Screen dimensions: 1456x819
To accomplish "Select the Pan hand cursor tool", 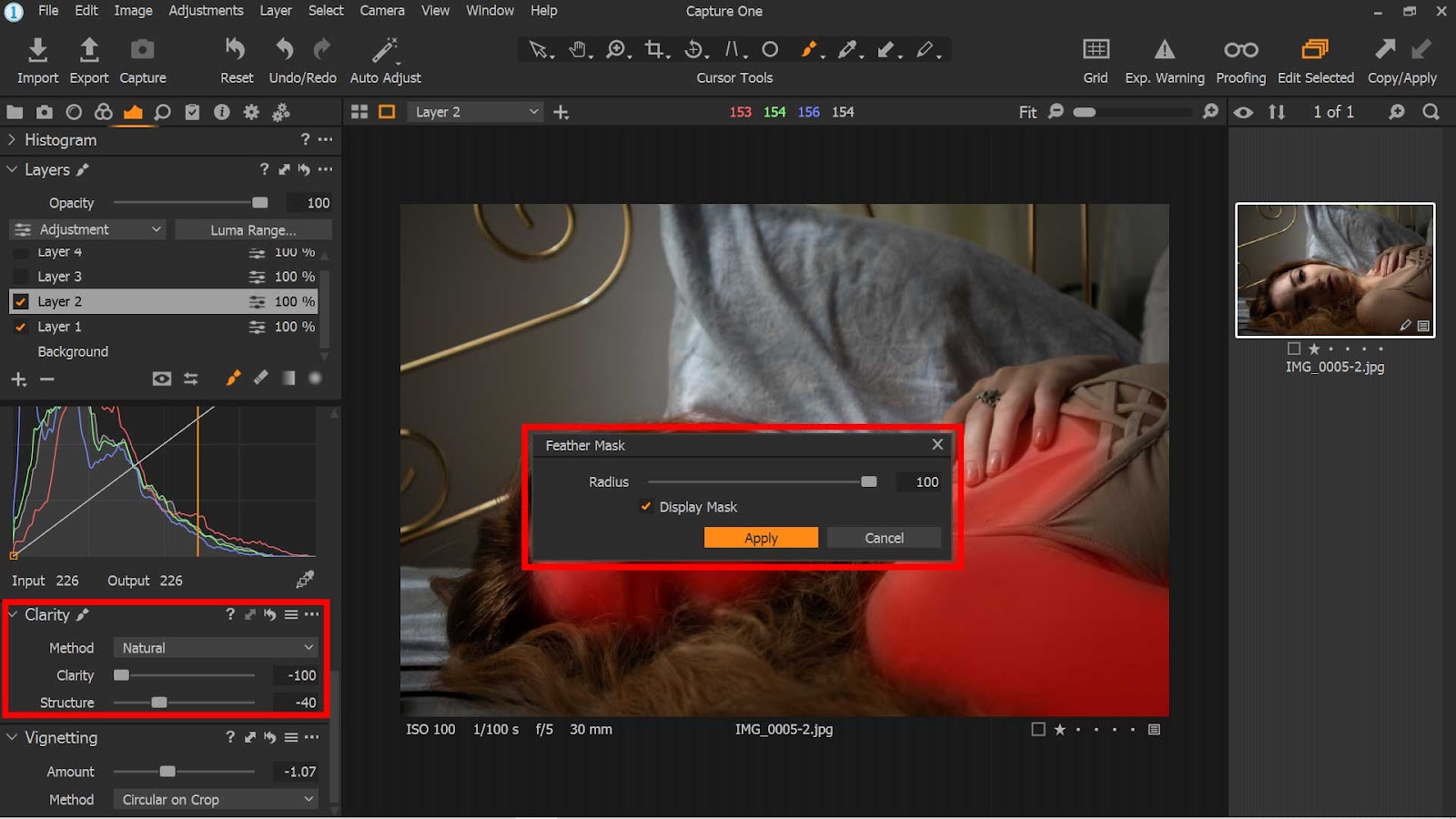I will (578, 49).
